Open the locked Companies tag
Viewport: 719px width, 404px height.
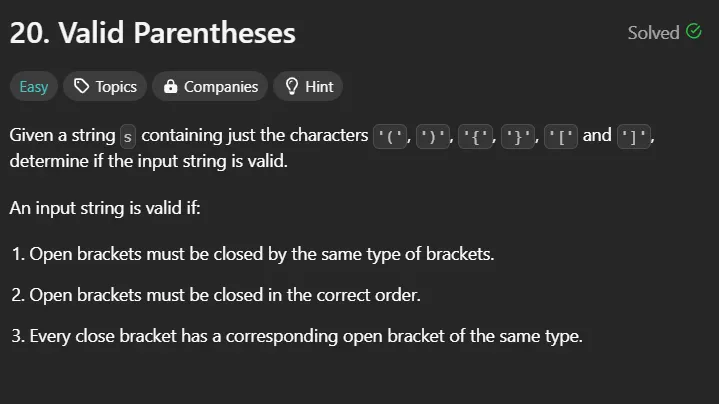coord(210,86)
